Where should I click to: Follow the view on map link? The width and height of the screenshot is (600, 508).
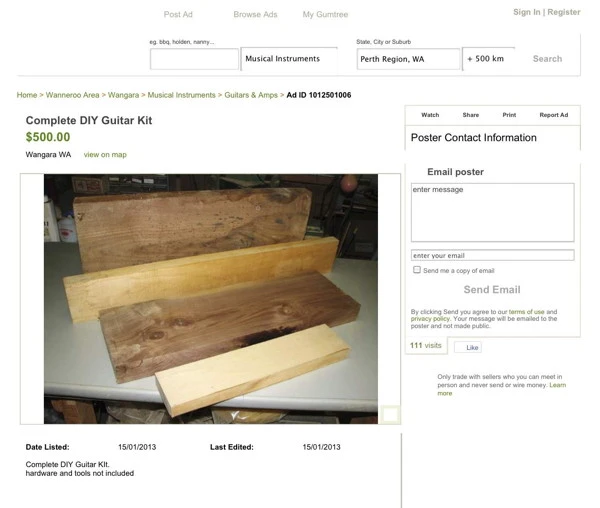[x=105, y=155]
